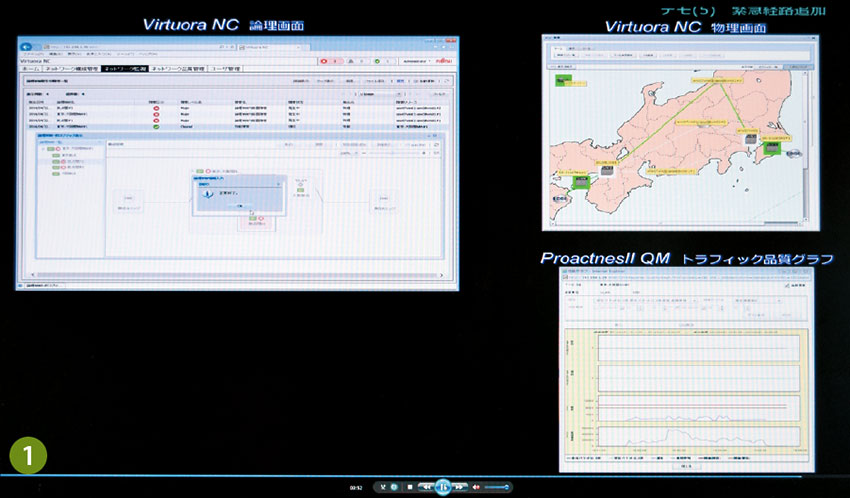Click the green legend node at the map's upper left
Screen dimensions: 850x498
click(x=563, y=81)
